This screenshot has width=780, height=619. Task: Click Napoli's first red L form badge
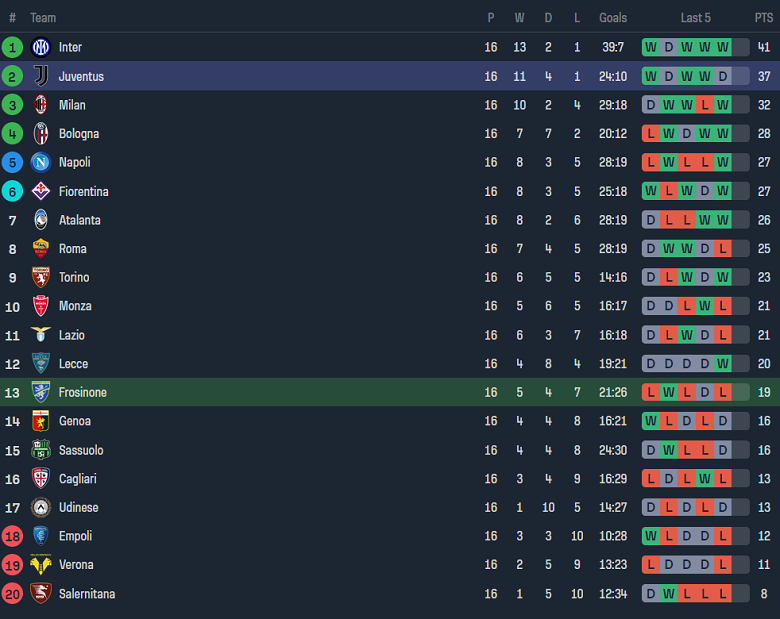(651, 162)
